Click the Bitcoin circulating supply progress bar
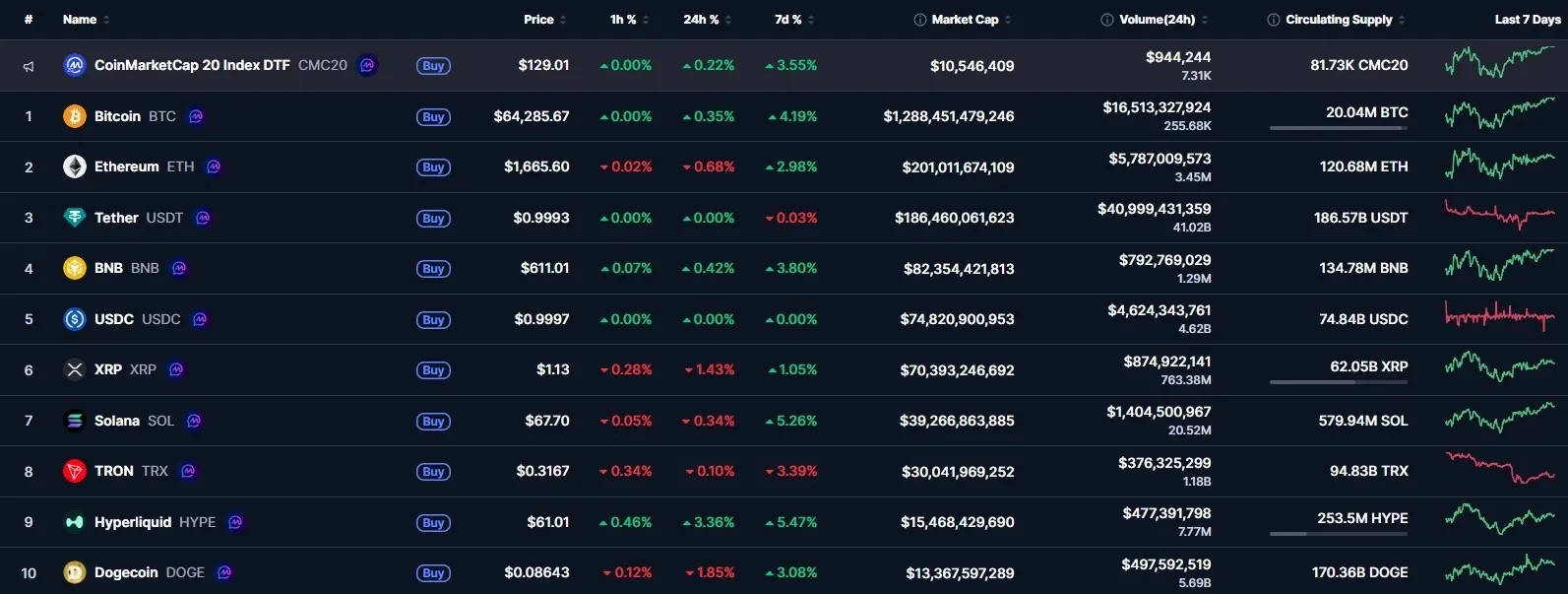Image resolution: width=1568 pixels, height=594 pixels. point(1339,128)
